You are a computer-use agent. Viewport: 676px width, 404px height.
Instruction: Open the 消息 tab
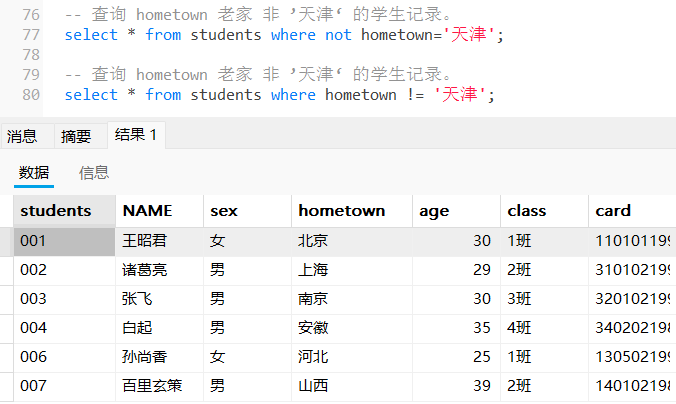(27, 136)
